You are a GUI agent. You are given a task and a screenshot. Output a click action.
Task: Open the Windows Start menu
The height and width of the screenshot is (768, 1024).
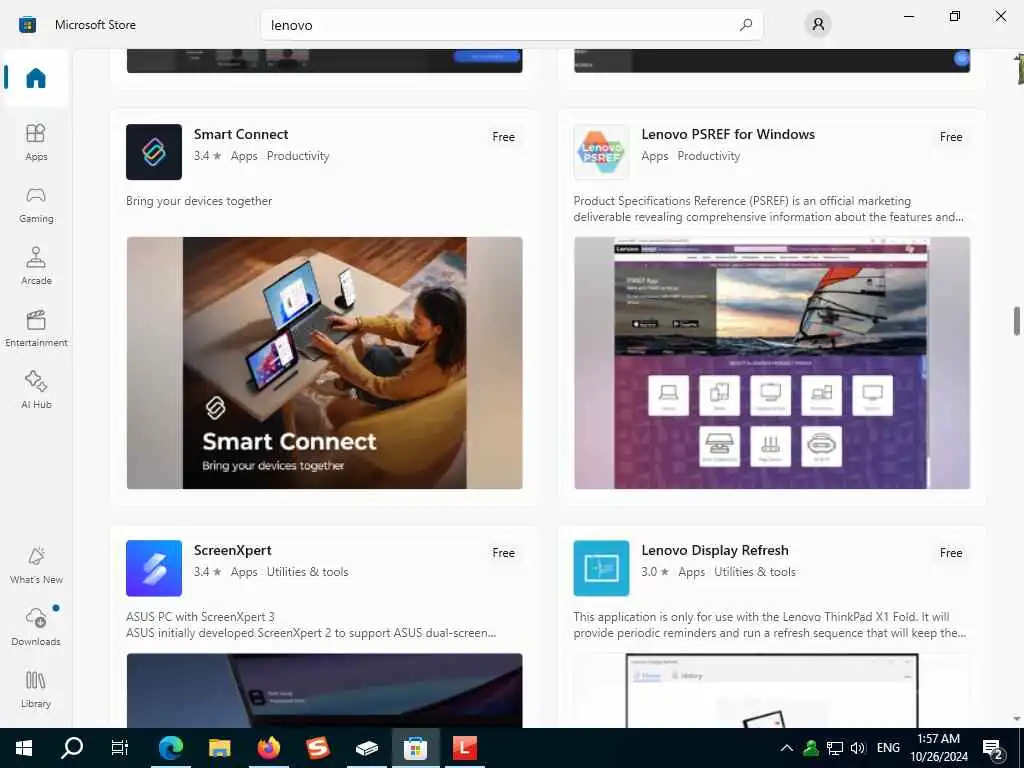pyautogui.click(x=24, y=748)
